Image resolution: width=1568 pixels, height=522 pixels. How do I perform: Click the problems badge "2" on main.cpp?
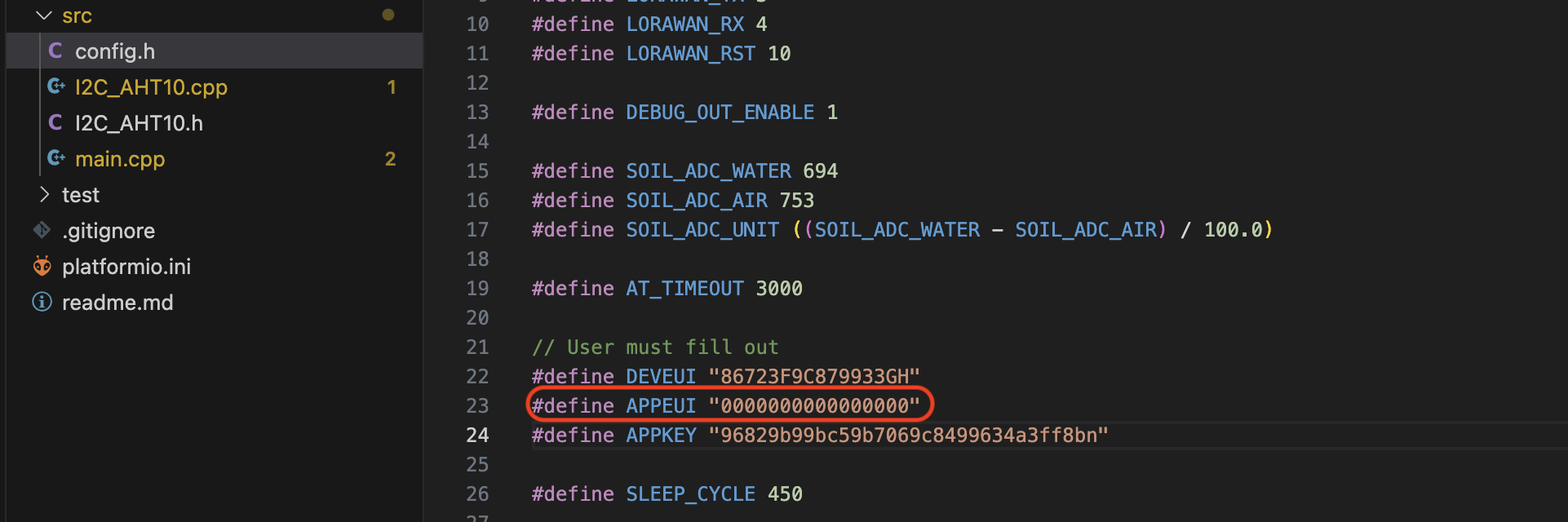(x=390, y=159)
